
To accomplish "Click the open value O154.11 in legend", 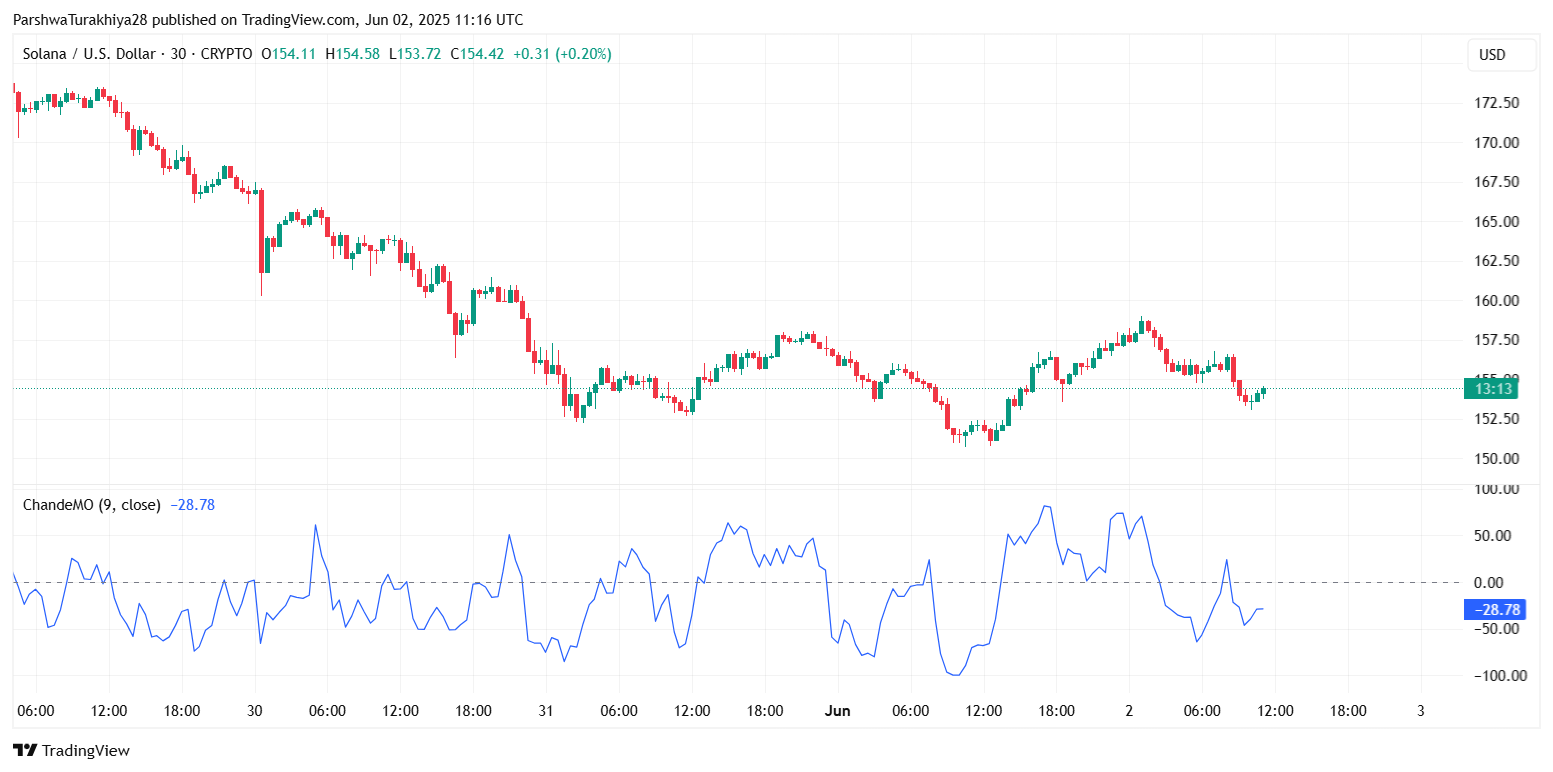I will coord(288,54).
